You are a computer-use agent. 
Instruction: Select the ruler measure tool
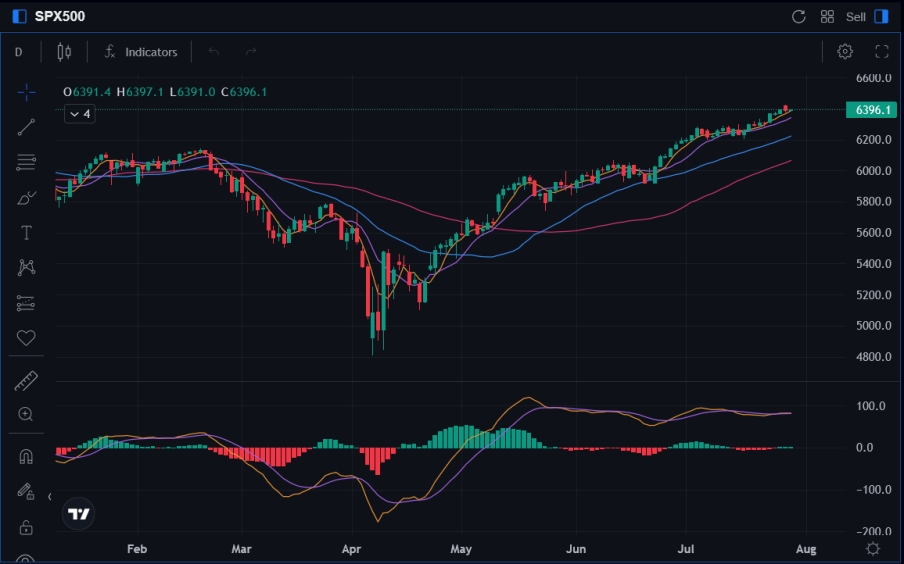[x=26, y=381]
